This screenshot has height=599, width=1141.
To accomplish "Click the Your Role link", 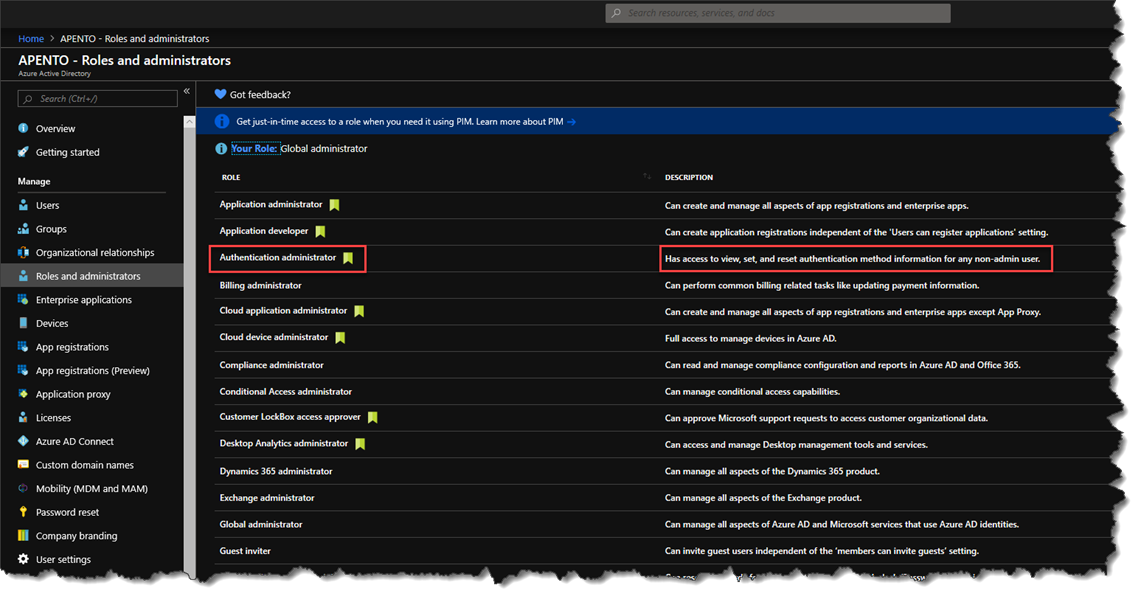I will pos(254,148).
